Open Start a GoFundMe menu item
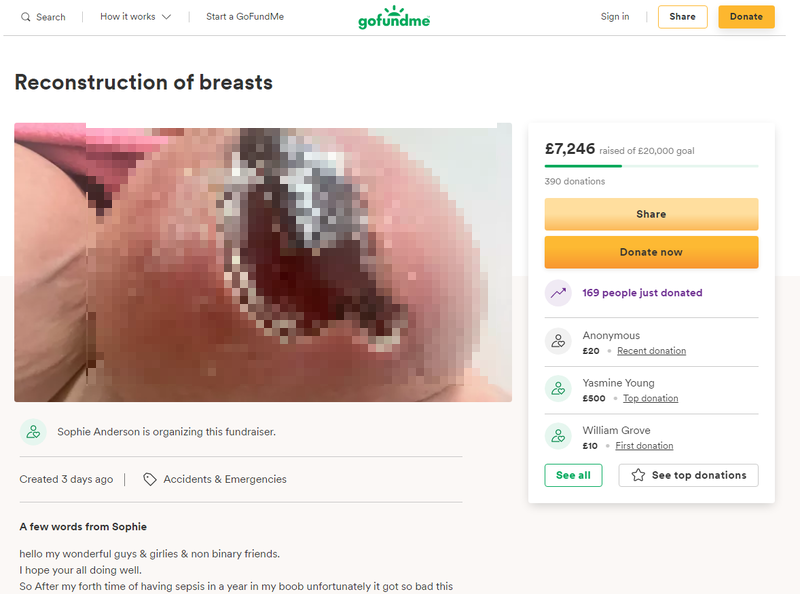The height and width of the screenshot is (594, 800). [244, 17]
